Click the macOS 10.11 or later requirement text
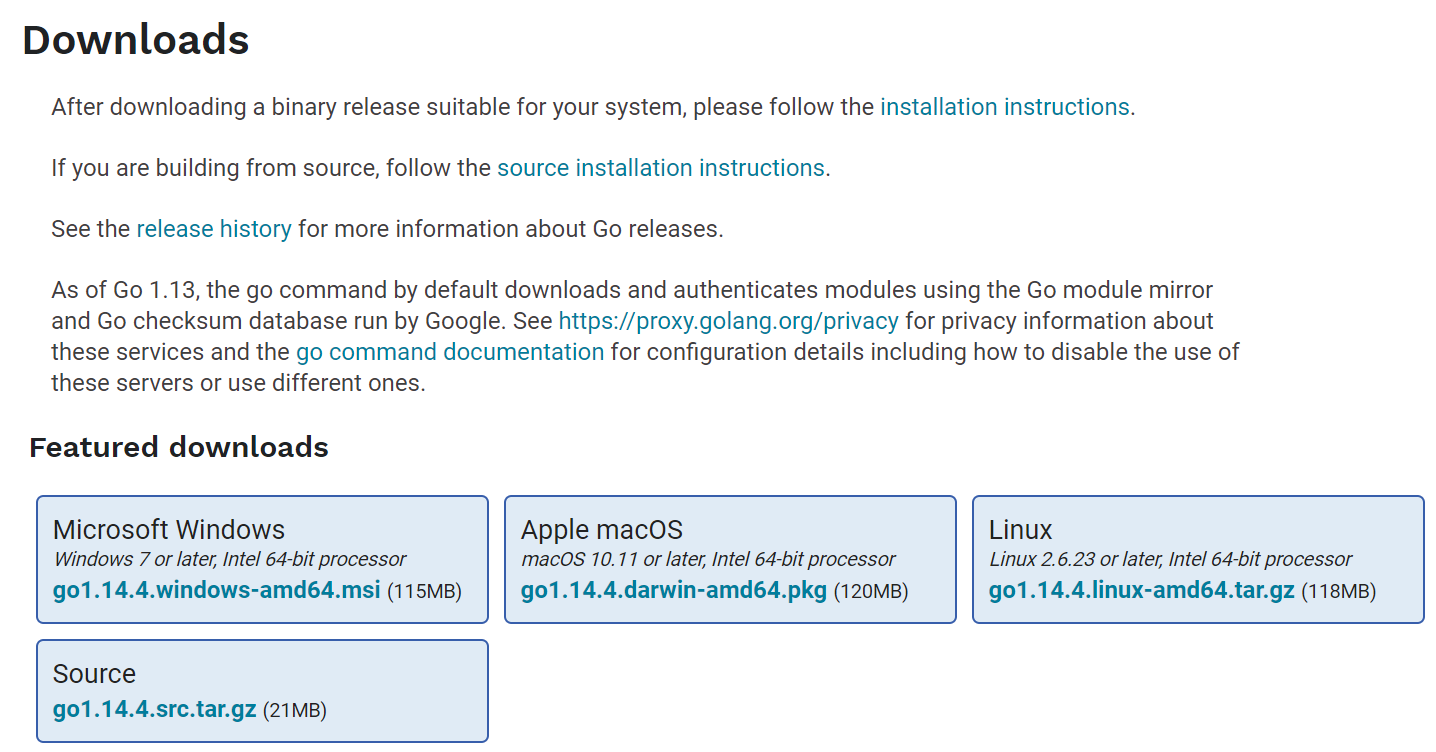1436x752 pixels. [708, 559]
